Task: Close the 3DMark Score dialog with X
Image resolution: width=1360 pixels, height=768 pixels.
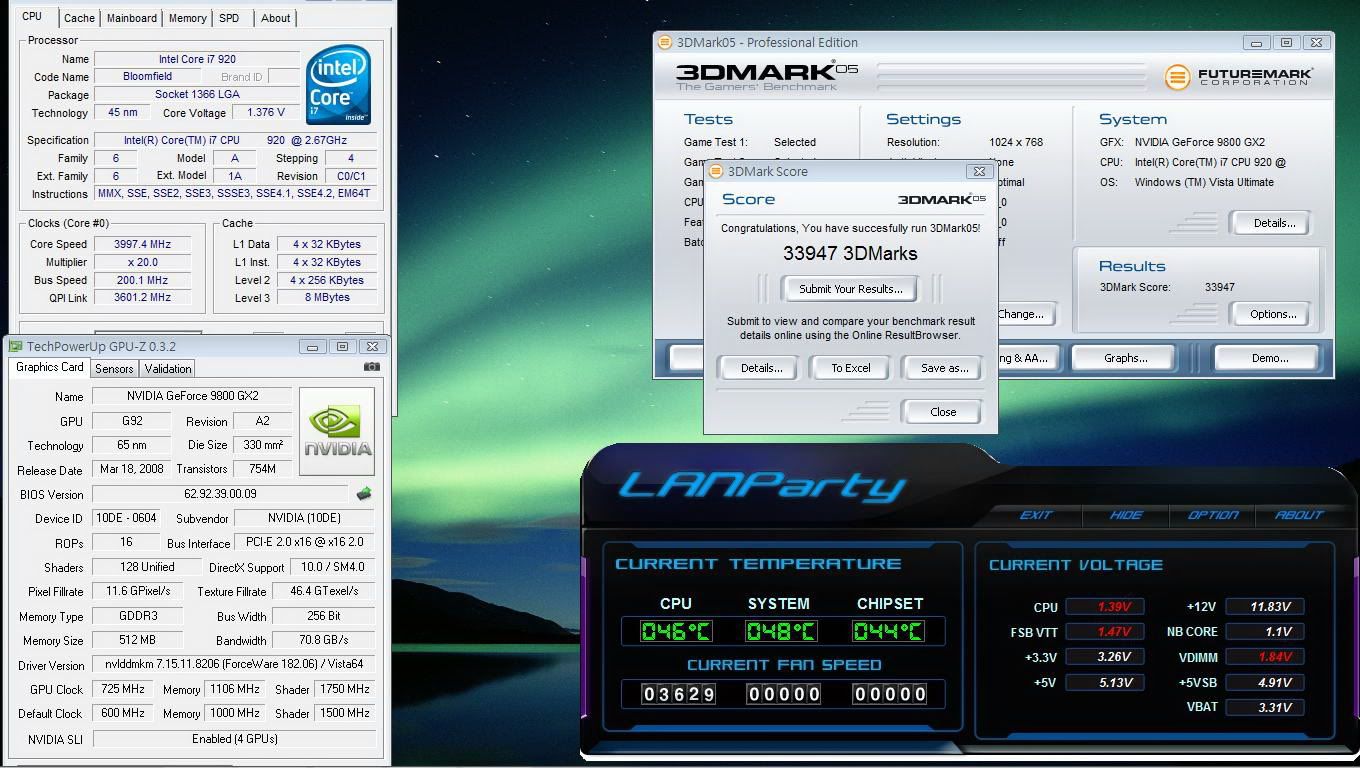Action: pyautogui.click(x=980, y=171)
